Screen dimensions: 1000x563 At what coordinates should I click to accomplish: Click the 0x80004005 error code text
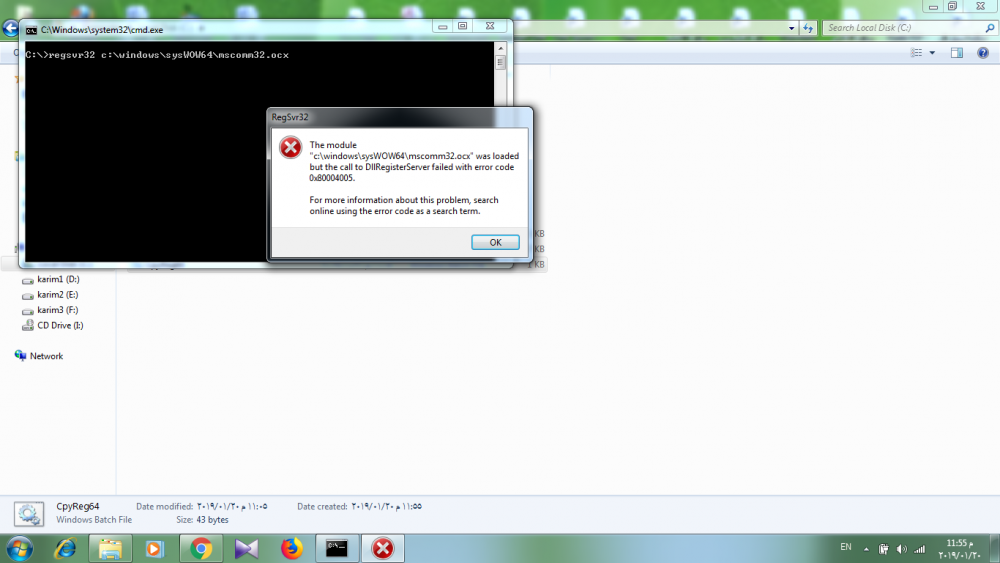[332, 178]
